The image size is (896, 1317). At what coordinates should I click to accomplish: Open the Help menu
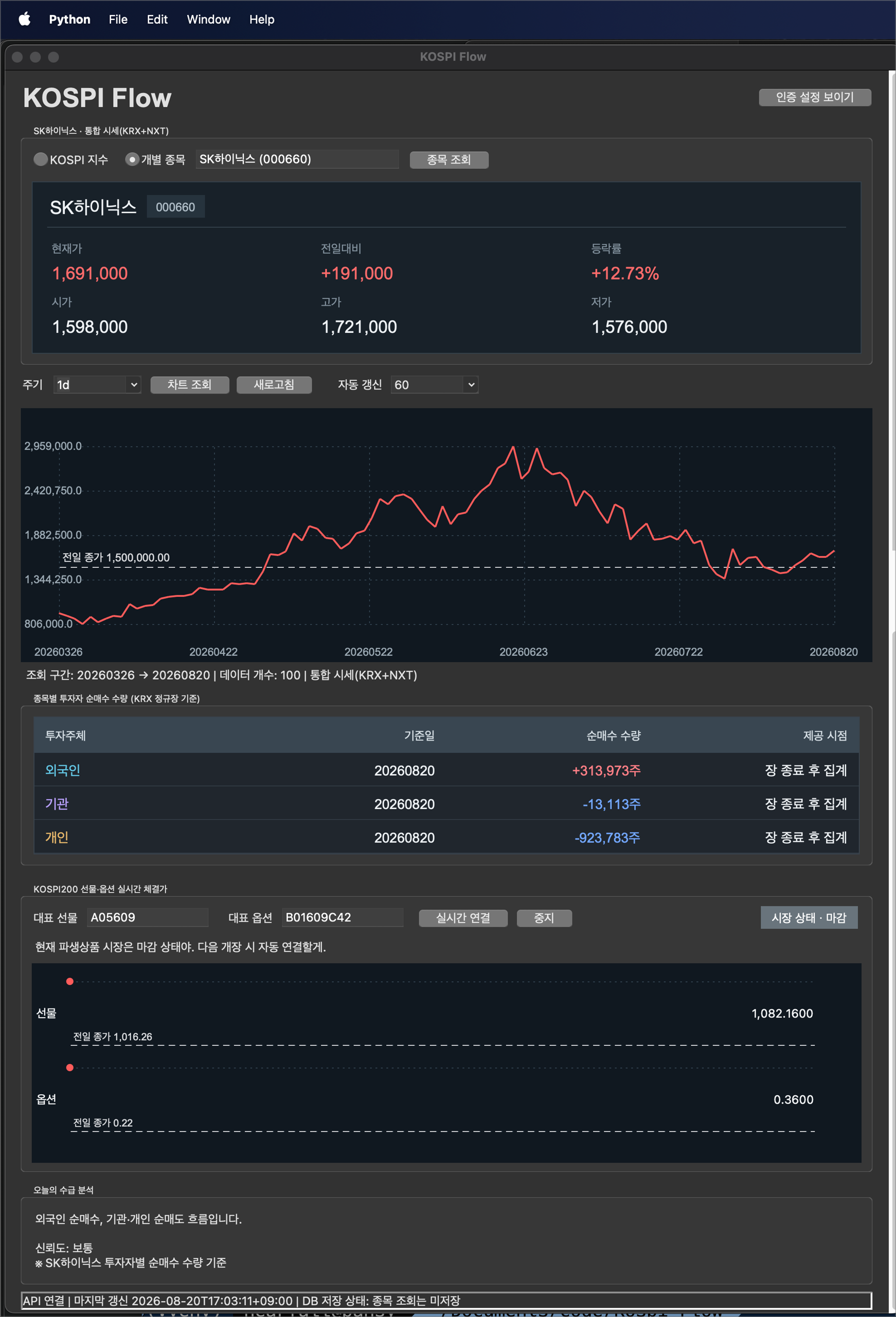(262, 19)
